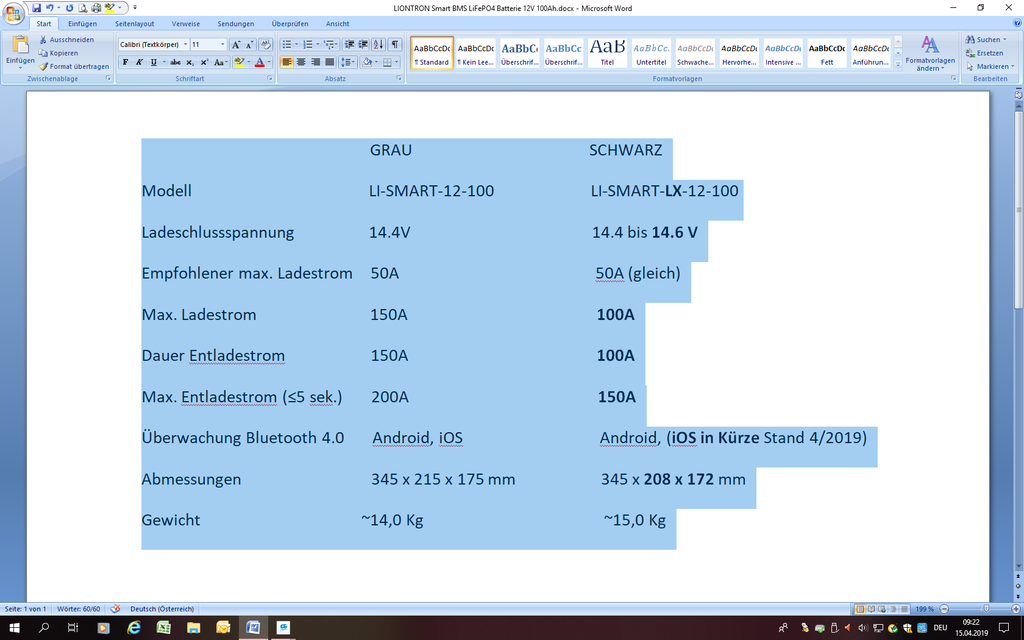Click the numbered list icon
Viewport: 1024px width, 640px height.
308,44
